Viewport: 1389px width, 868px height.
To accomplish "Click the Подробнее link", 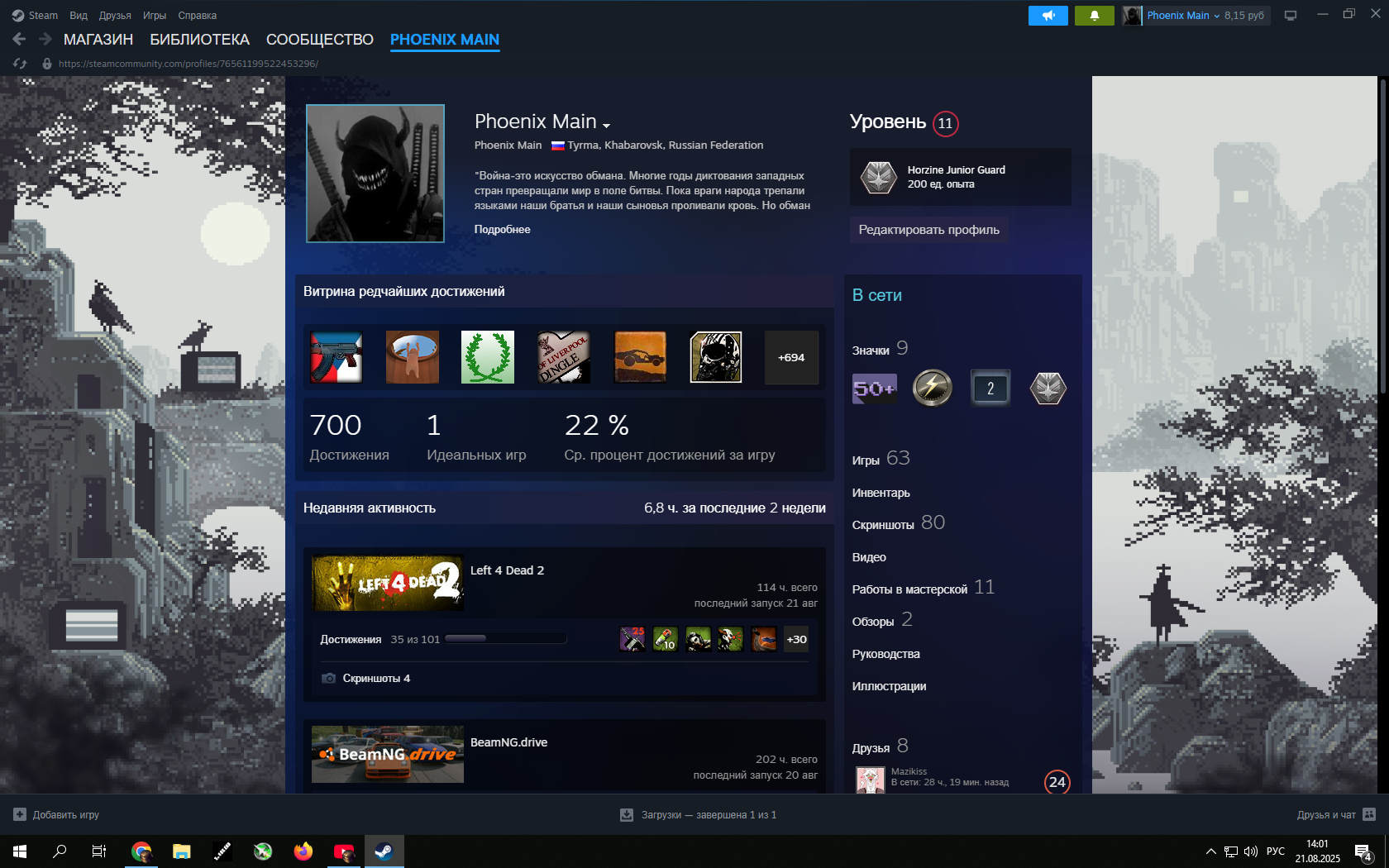I will pyautogui.click(x=502, y=230).
